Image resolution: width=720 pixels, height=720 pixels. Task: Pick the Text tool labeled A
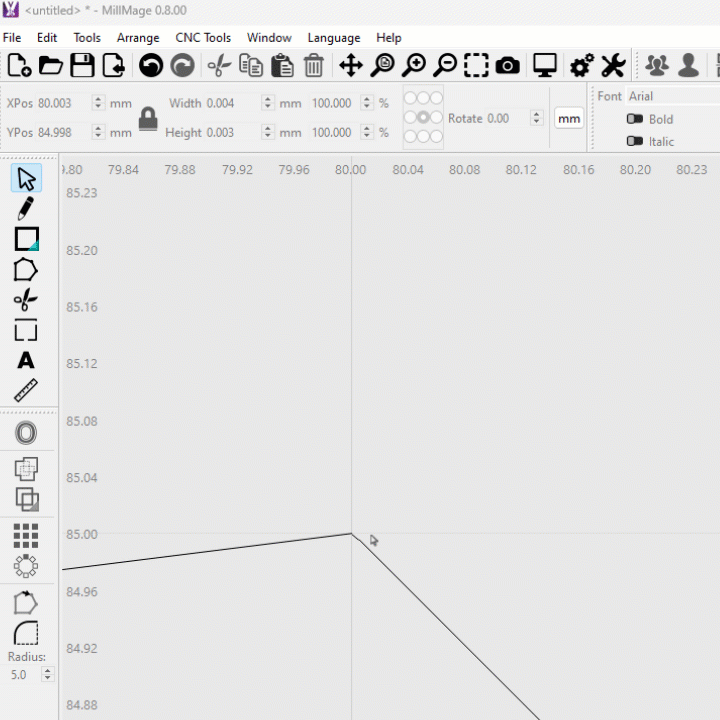26,361
